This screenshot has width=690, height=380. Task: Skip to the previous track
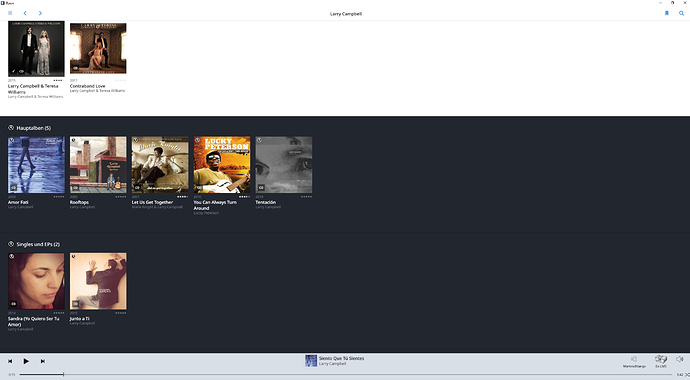(10, 361)
